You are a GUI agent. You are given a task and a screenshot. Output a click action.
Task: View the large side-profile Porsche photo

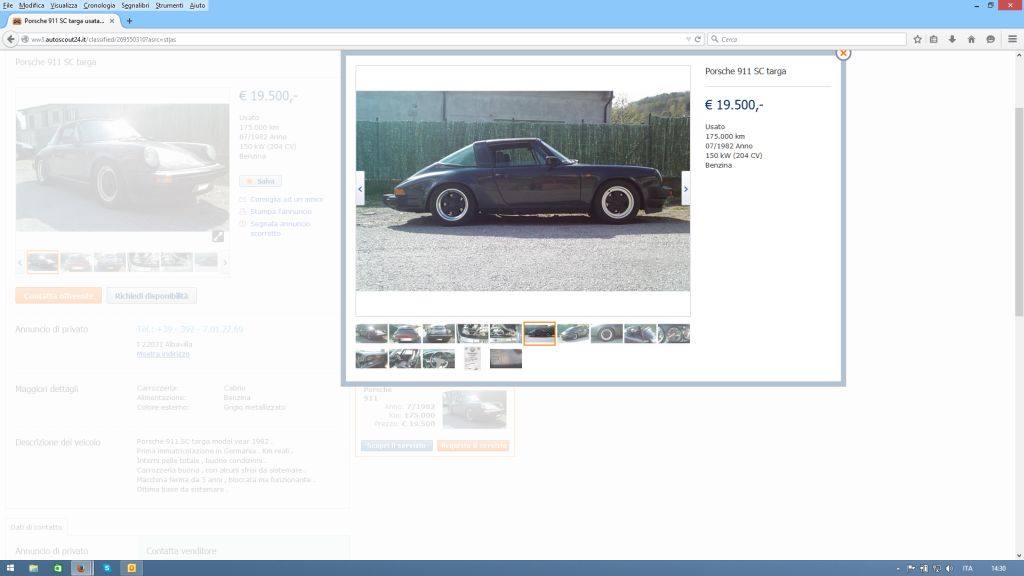pos(522,191)
